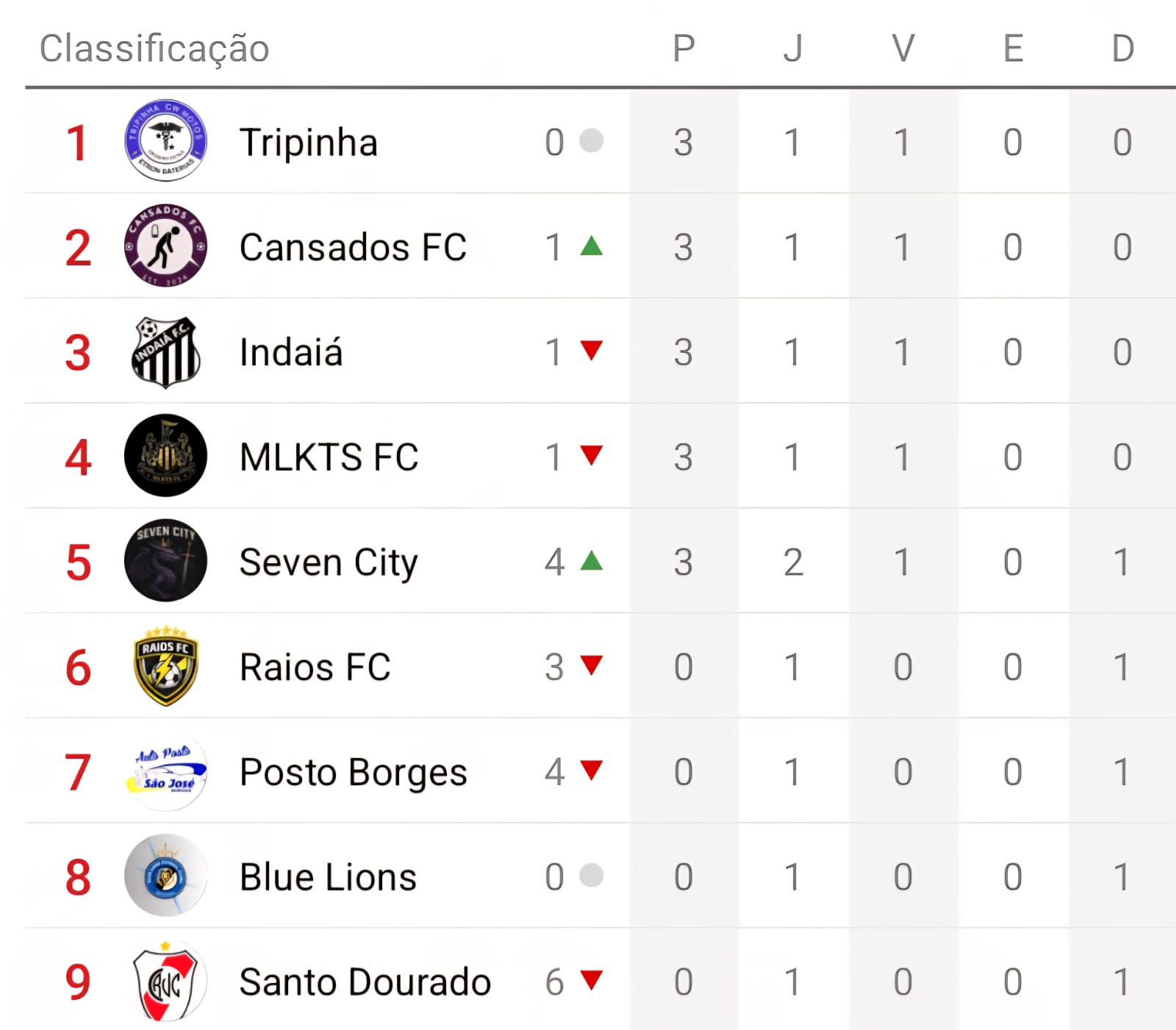Click green up arrow beside Cansados FC
Image resolution: width=1176 pixels, height=1030 pixels.
591,246
